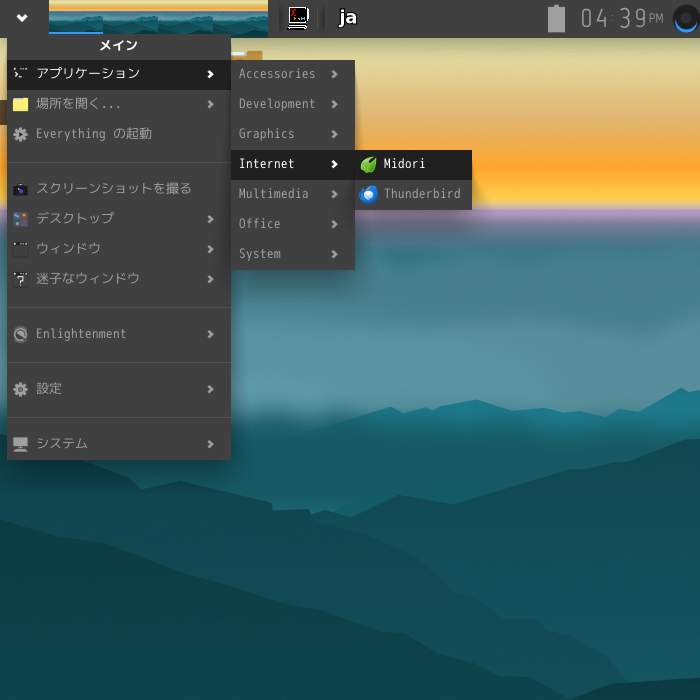
Task: Expand arrow on Enlightenment row
Action: (x=211, y=334)
